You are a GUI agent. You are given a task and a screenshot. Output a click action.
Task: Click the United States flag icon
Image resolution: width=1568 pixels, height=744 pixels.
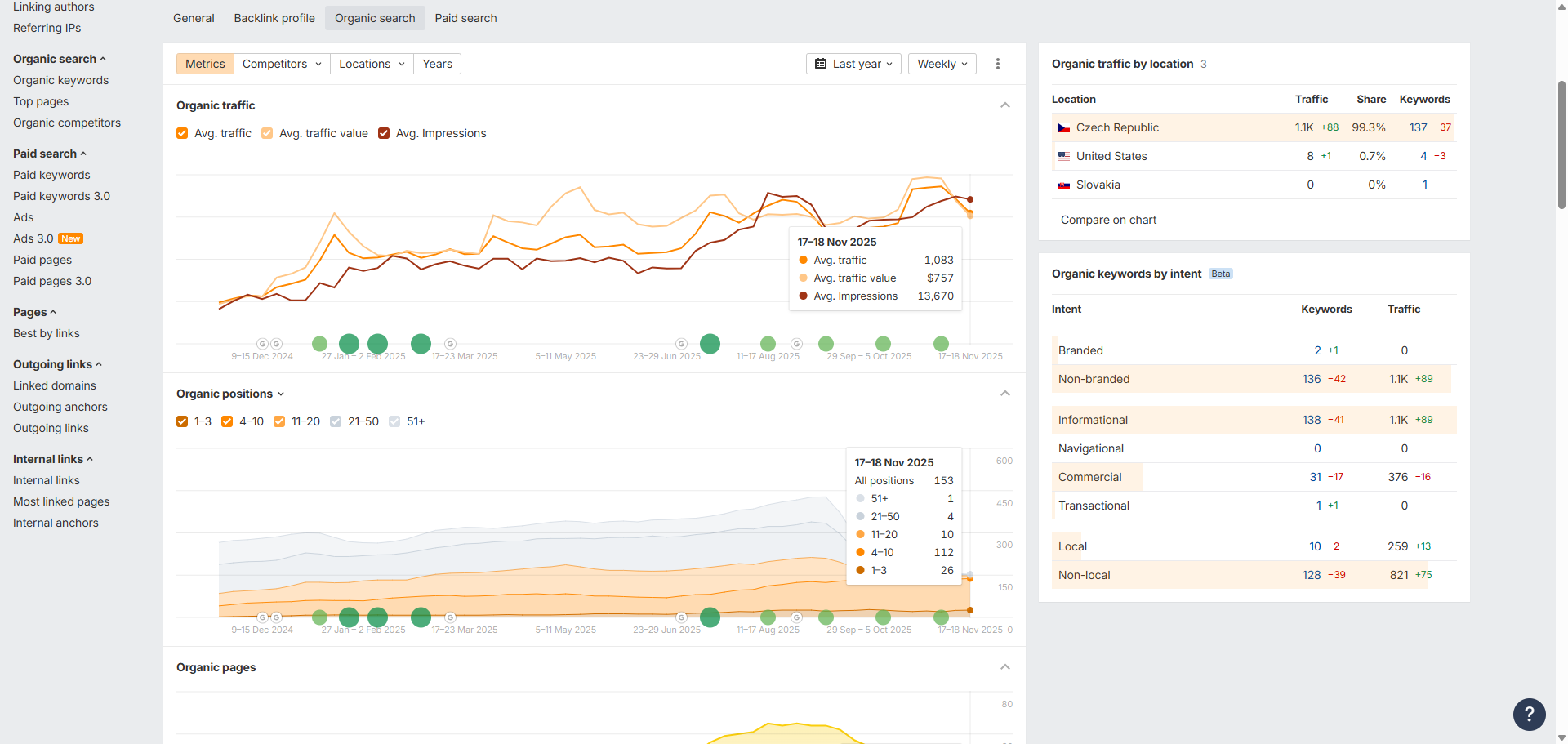point(1063,156)
